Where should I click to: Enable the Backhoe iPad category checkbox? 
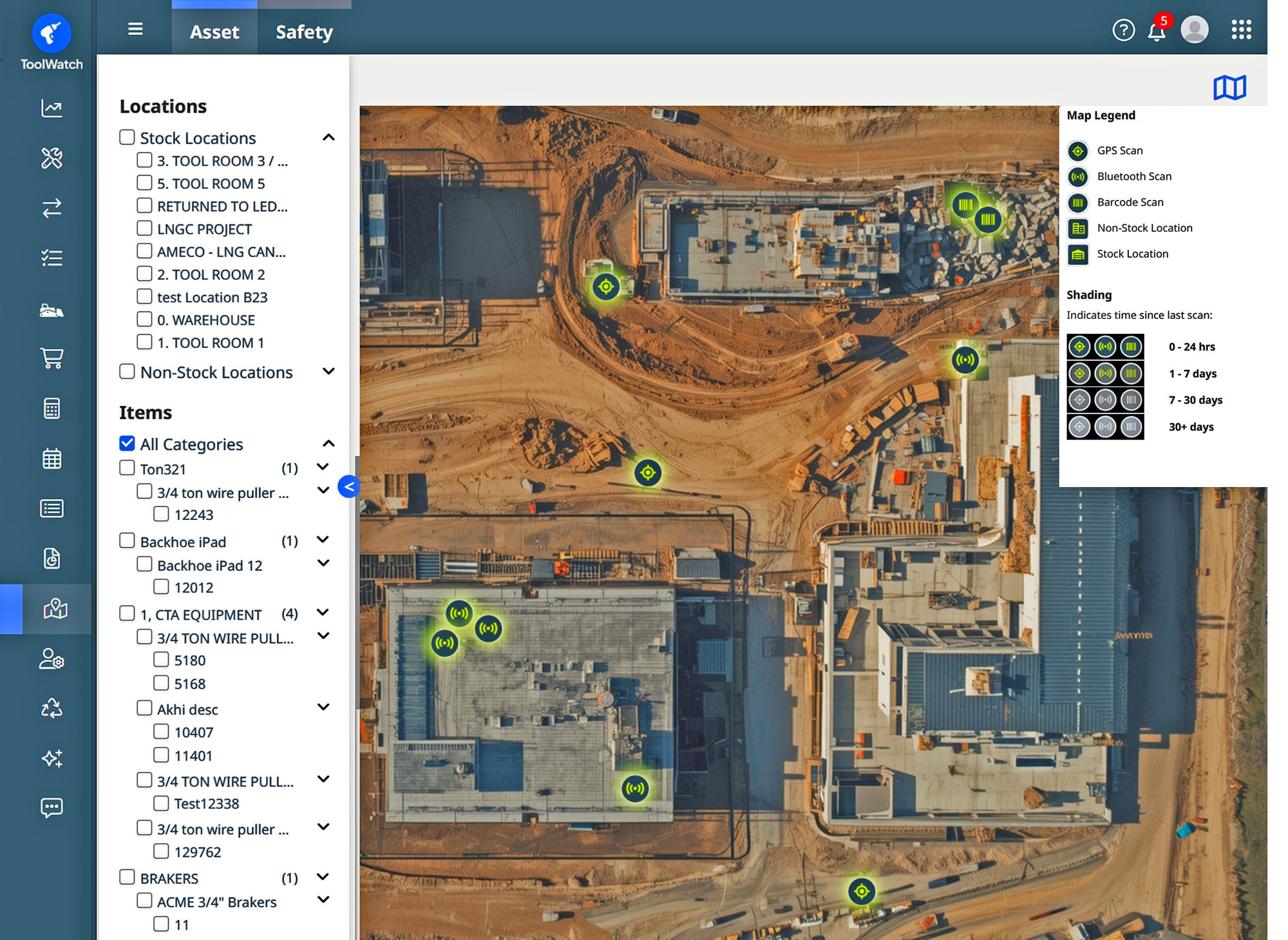click(127, 541)
